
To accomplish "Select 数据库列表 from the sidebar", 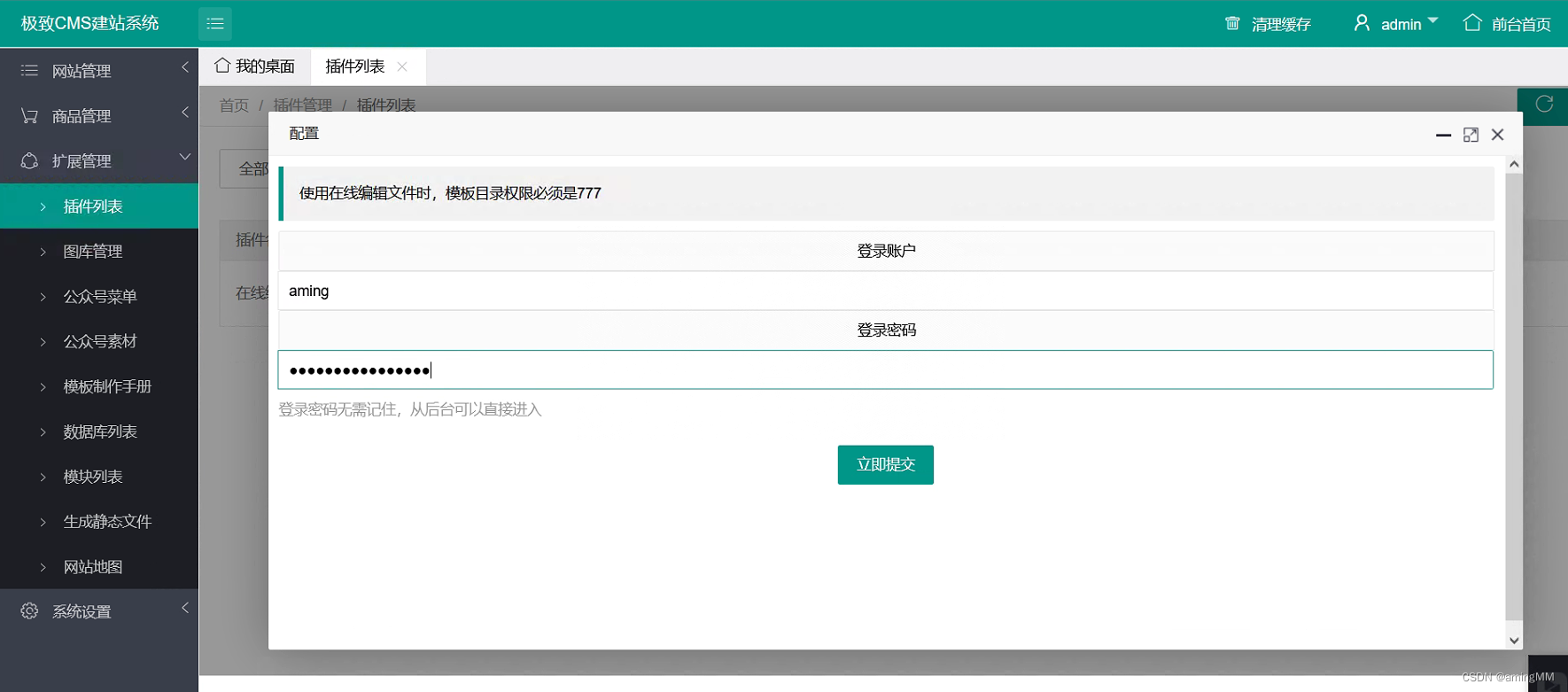I will click(x=100, y=432).
